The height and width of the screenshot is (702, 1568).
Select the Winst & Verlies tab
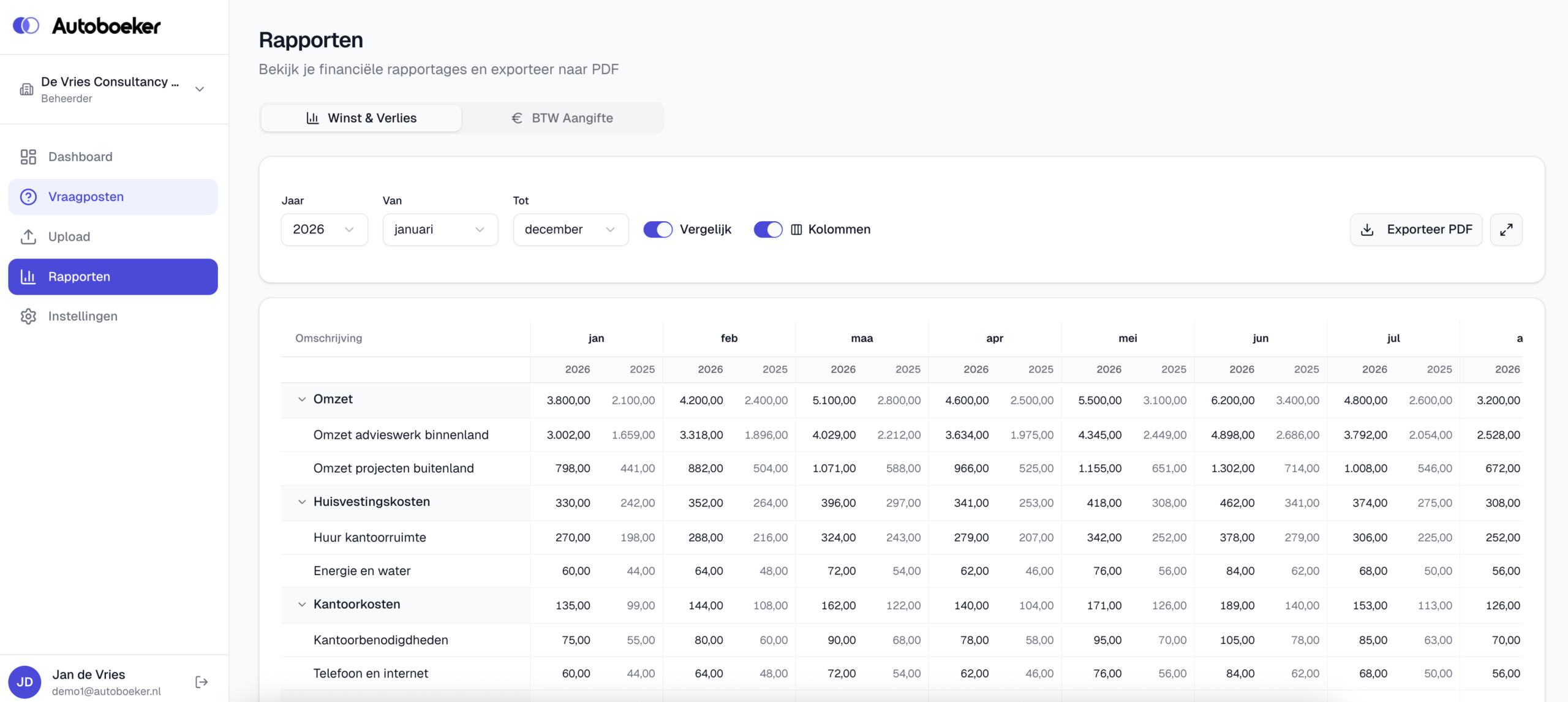pos(361,118)
